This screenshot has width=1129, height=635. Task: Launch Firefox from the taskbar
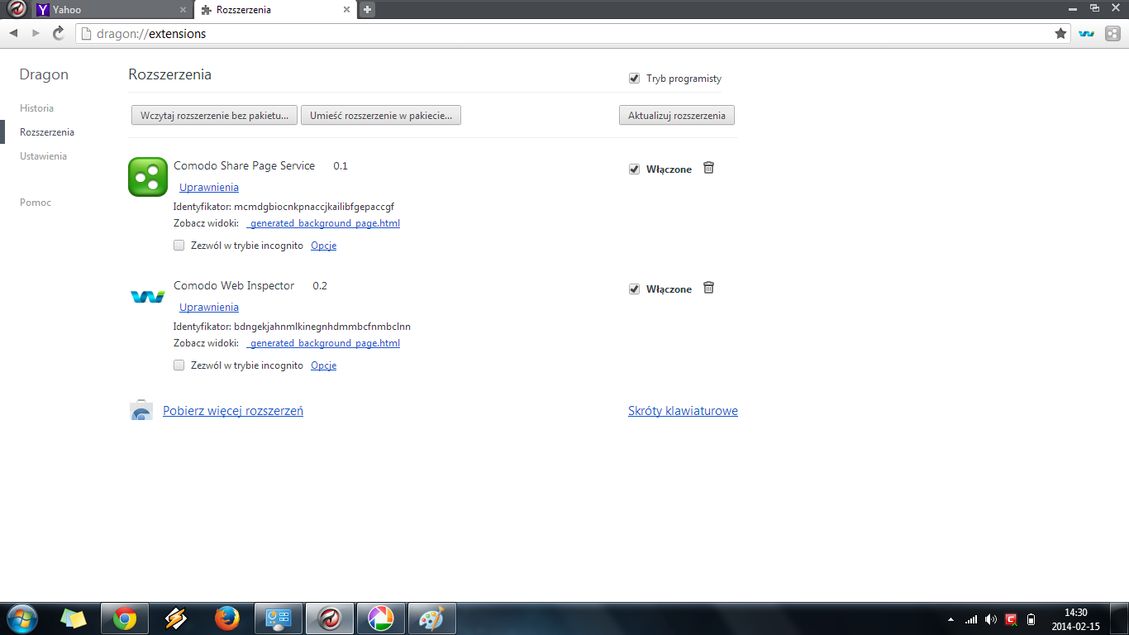227,618
